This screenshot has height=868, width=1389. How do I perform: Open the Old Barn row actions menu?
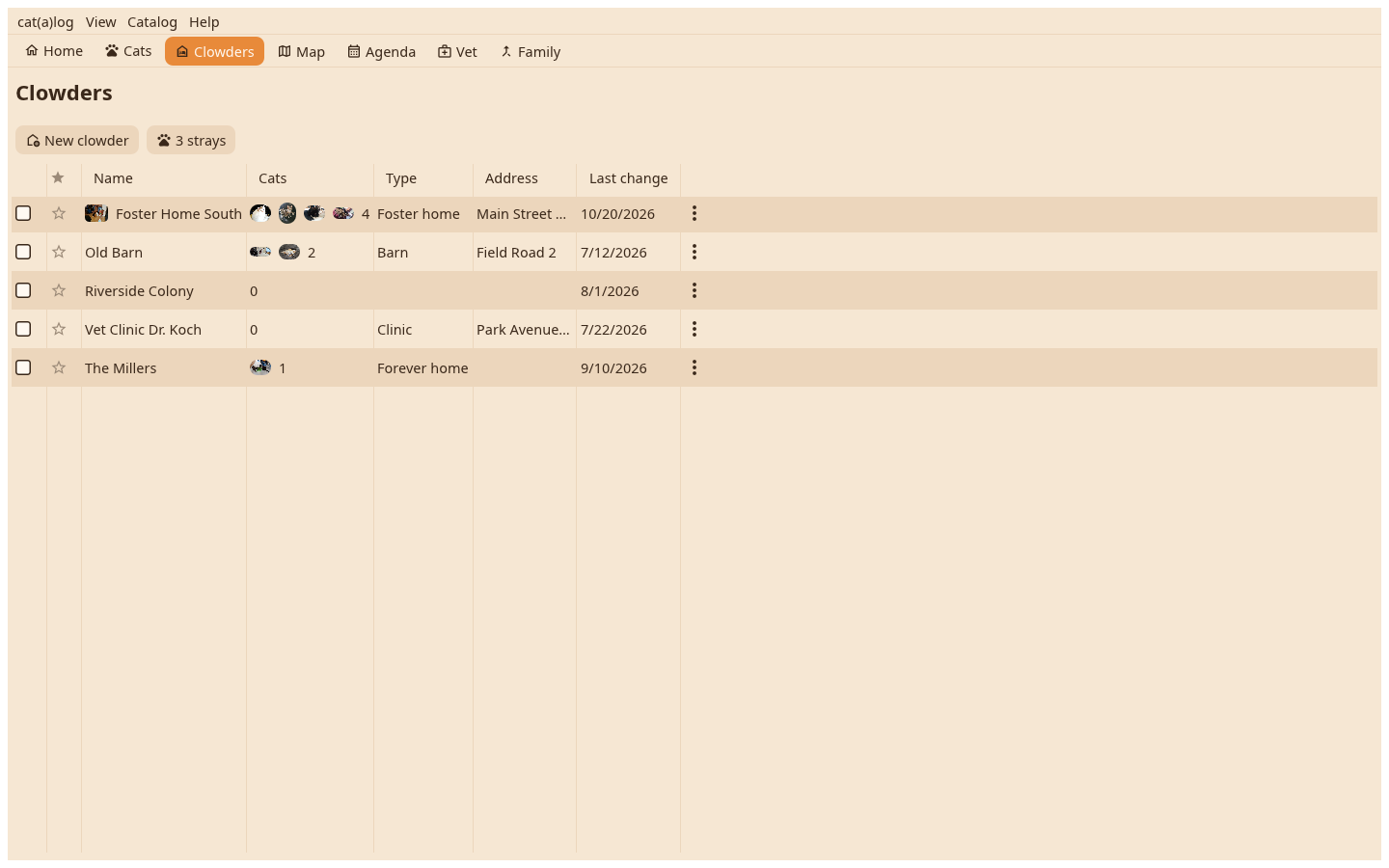click(x=694, y=252)
